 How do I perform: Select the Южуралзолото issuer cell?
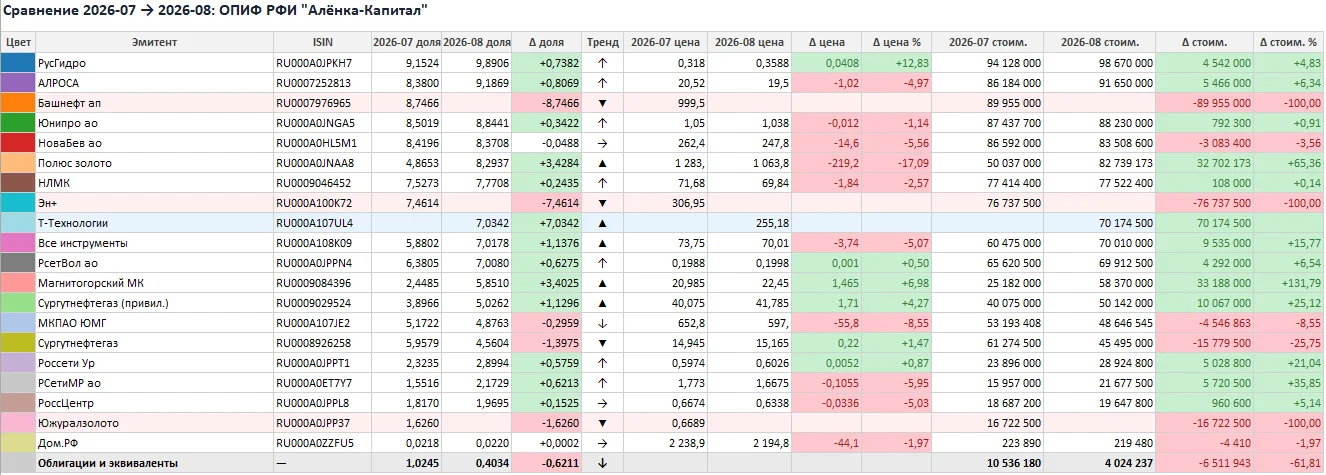coord(154,422)
